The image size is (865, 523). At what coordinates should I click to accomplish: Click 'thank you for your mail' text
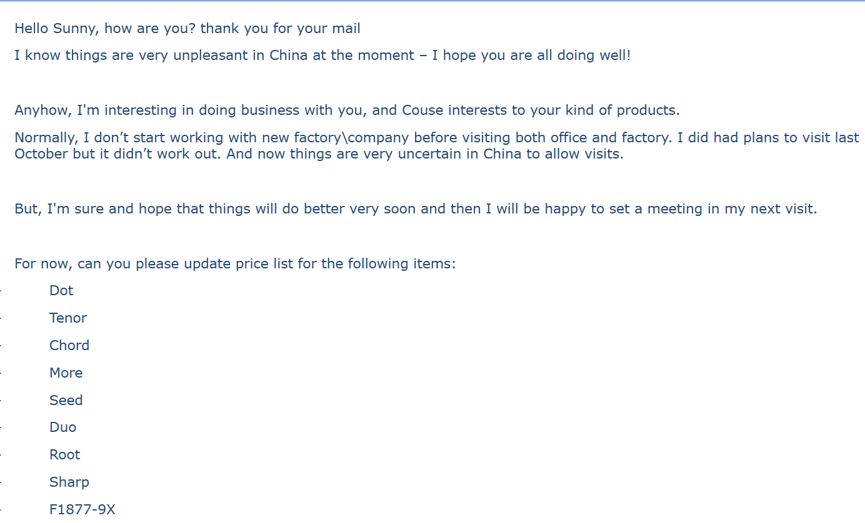[280, 29]
